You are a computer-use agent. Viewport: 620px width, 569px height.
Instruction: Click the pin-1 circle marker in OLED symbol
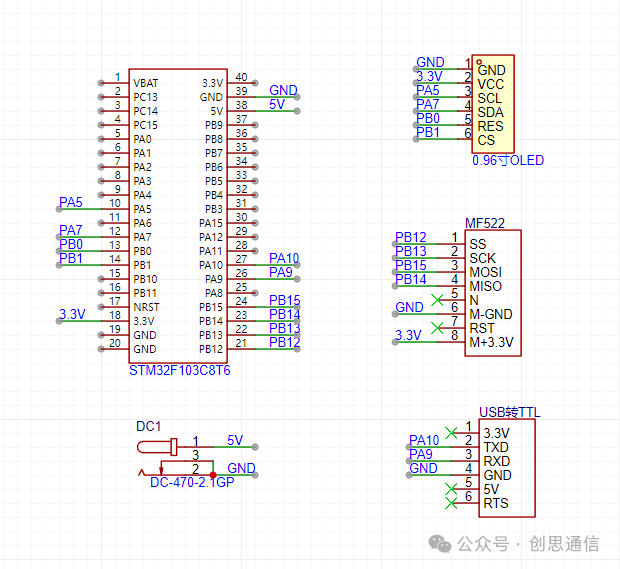[479, 62]
